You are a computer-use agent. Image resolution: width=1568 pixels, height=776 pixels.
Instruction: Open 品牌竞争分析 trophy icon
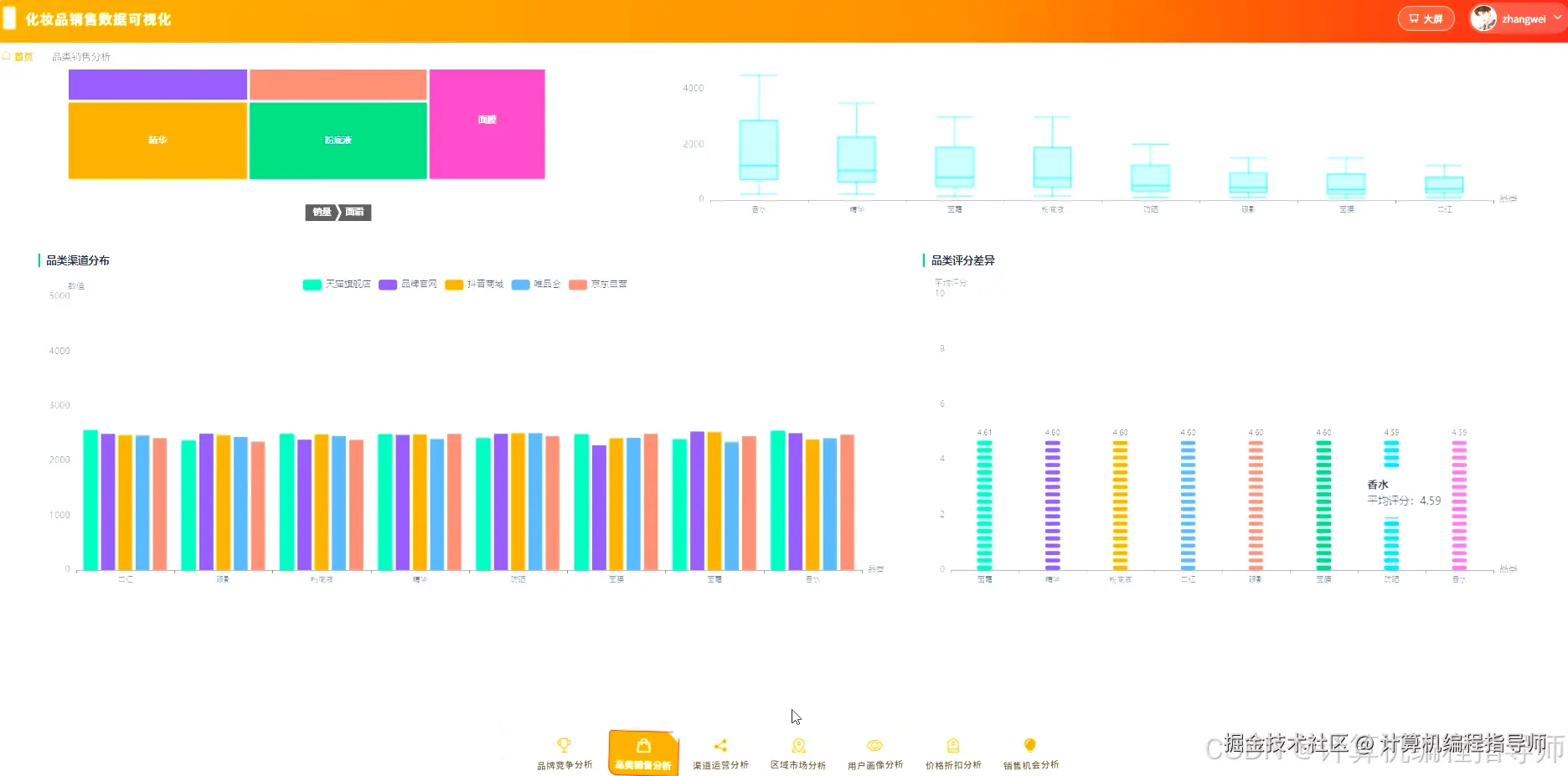[564, 745]
